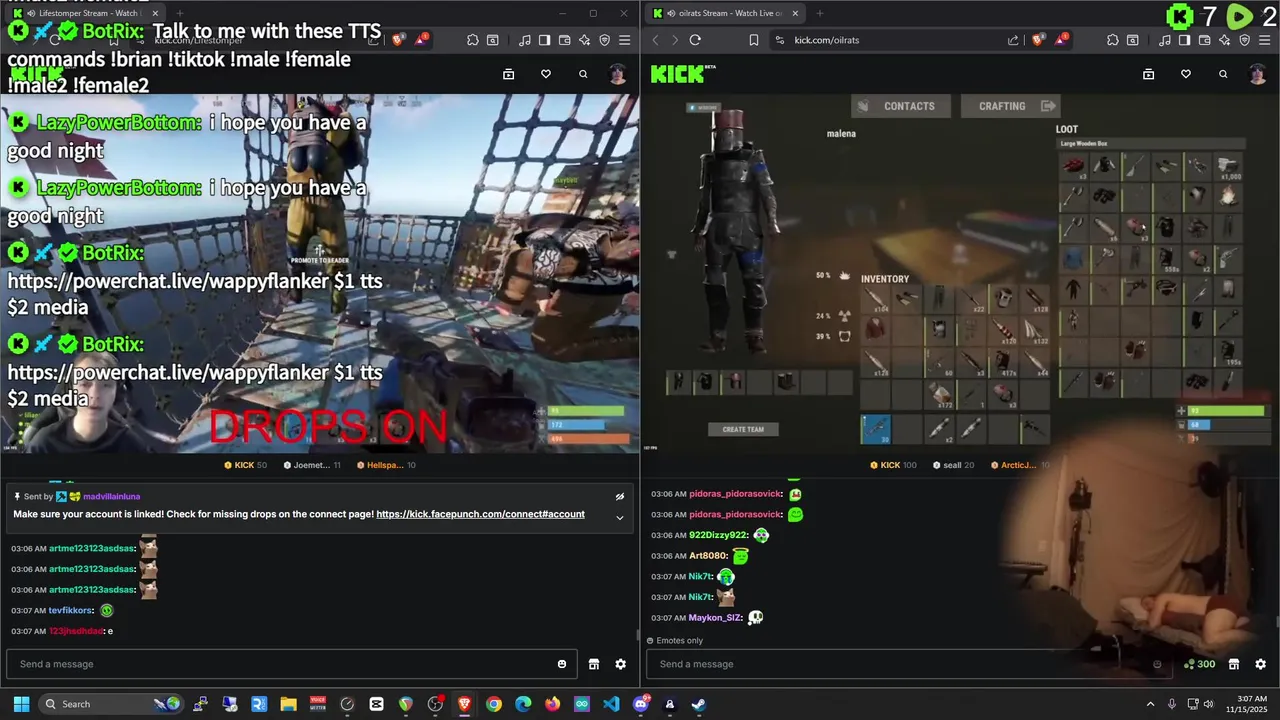This screenshot has height=720, width=1280.
Task: Bookmark the kick.com/oilrats page
Action: click(x=754, y=40)
